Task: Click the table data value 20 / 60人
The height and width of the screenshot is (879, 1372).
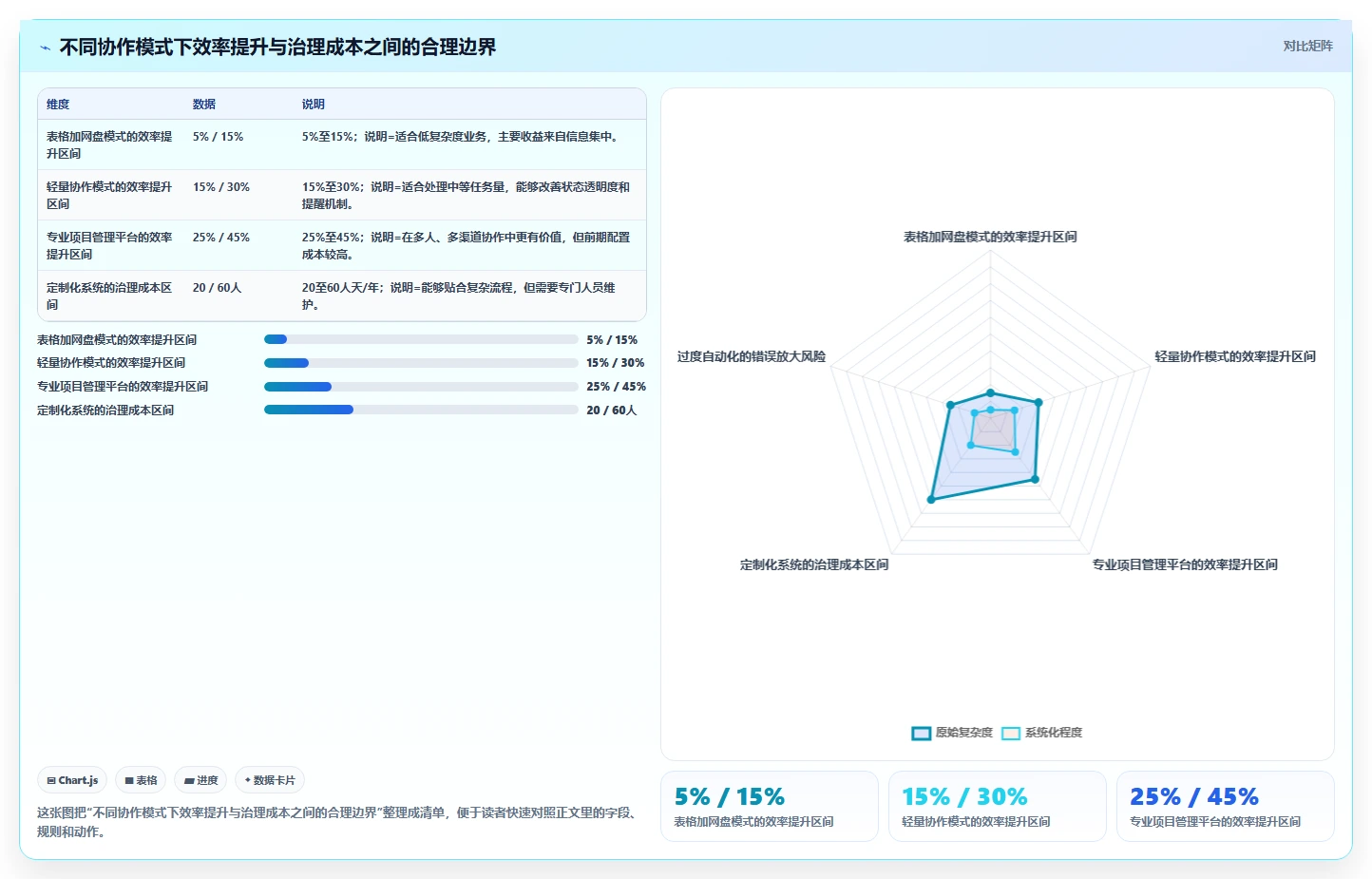Action: (x=218, y=288)
